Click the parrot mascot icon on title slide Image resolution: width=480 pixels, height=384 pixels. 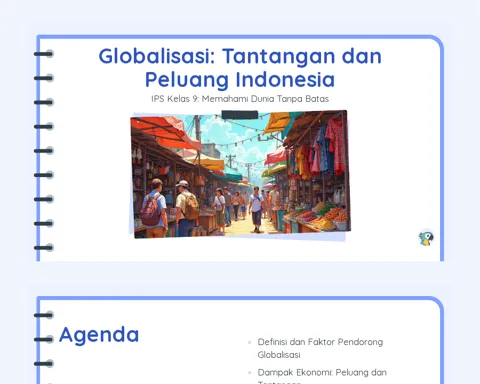click(x=426, y=238)
